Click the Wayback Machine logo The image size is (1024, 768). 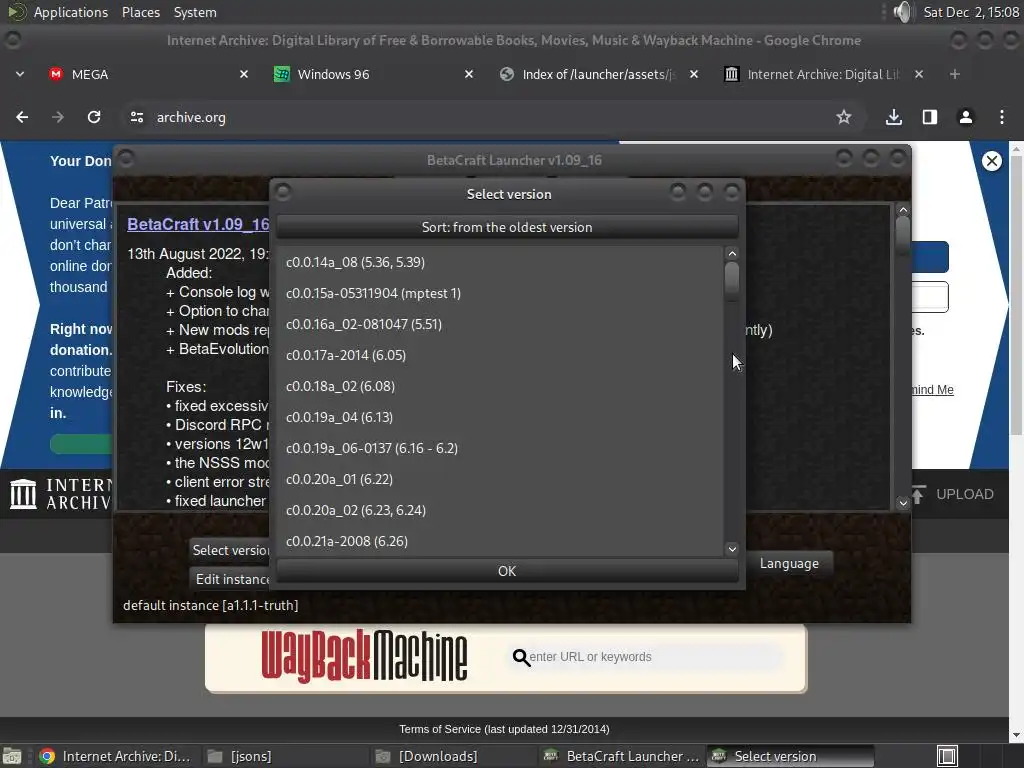[x=364, y=657]
